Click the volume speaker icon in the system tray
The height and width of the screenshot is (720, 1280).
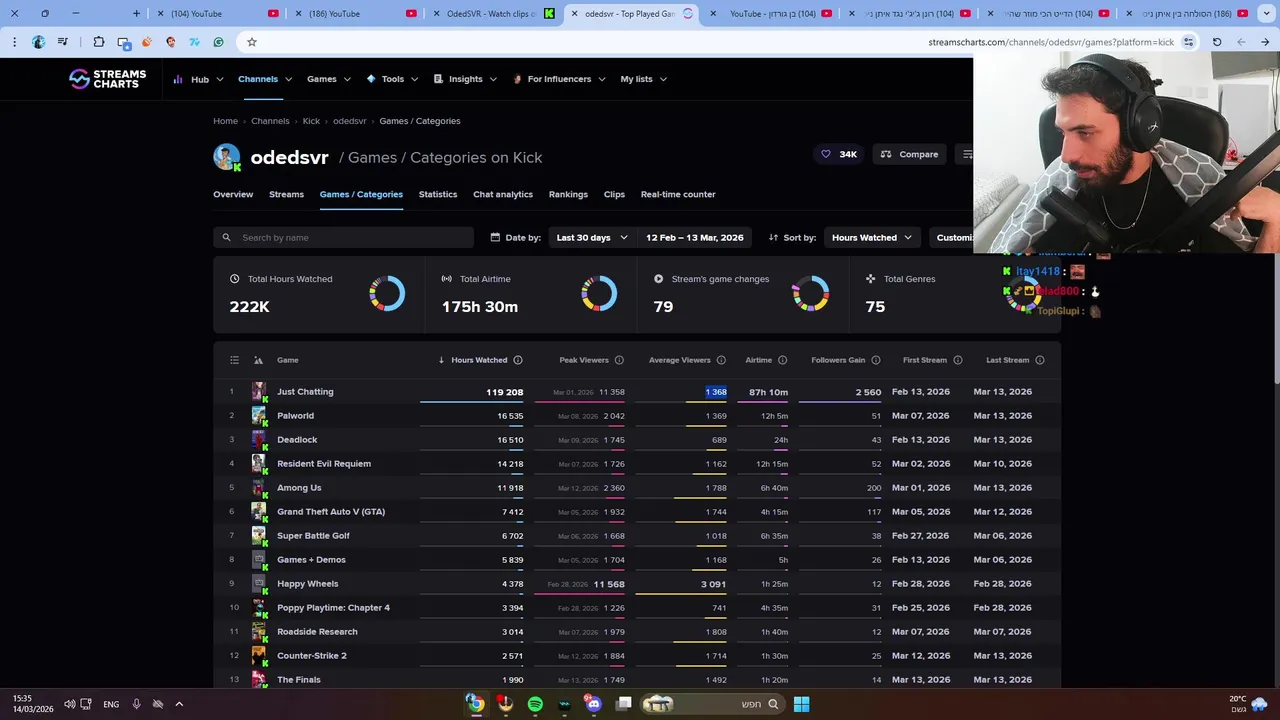pyautogui.click(x=70, y=704)
